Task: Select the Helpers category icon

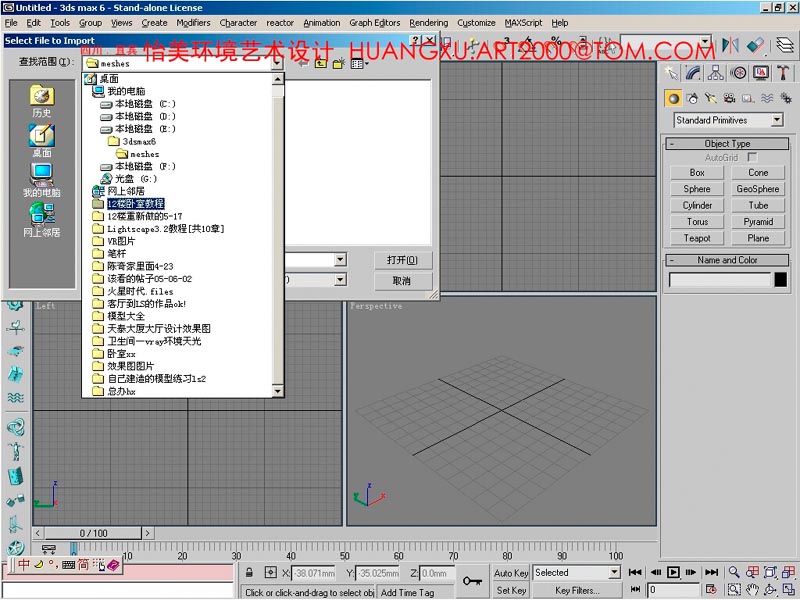Action: click(748, 98)
